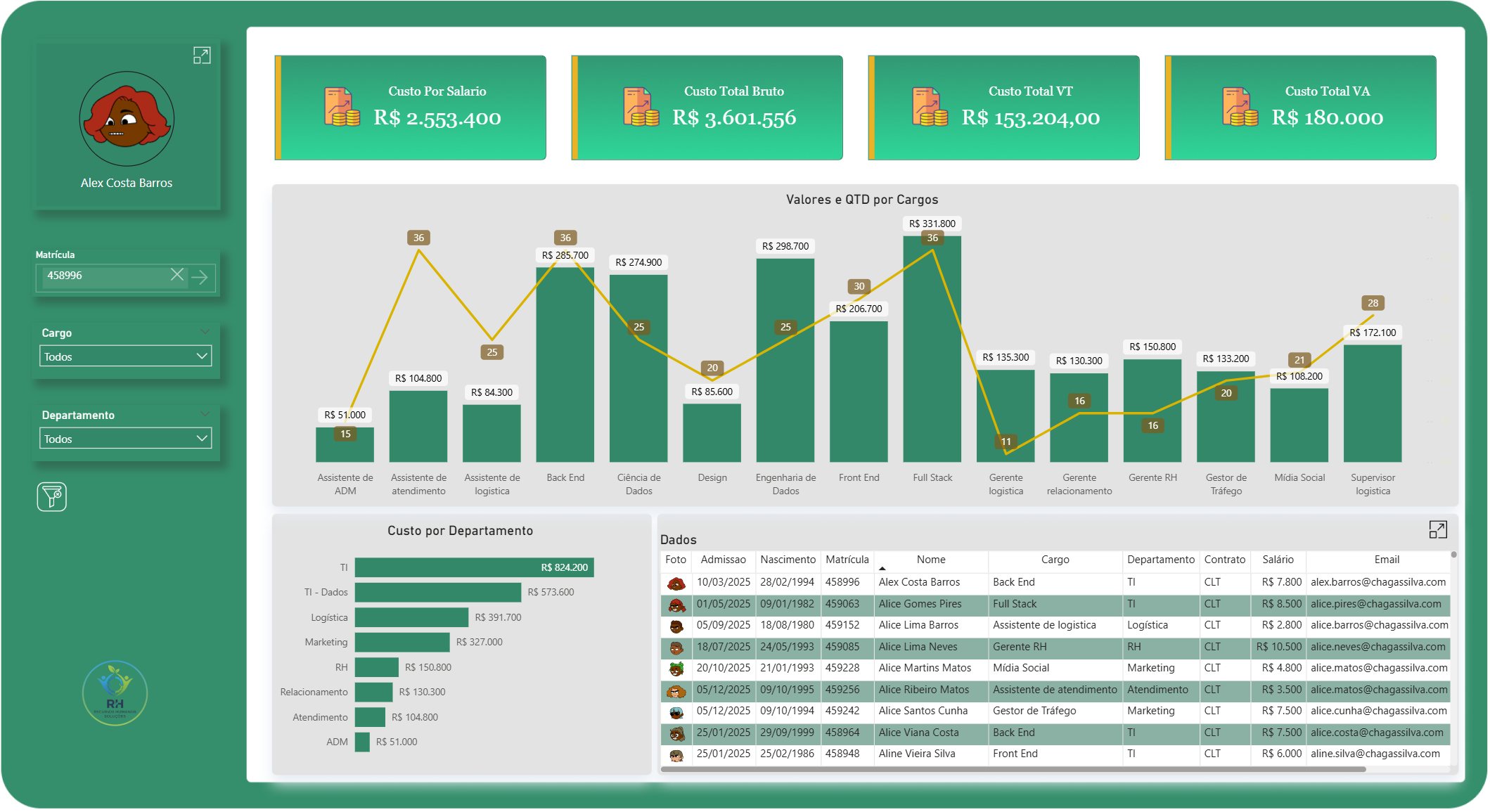Open the Dados table in focus mode

pos(1439,529)
